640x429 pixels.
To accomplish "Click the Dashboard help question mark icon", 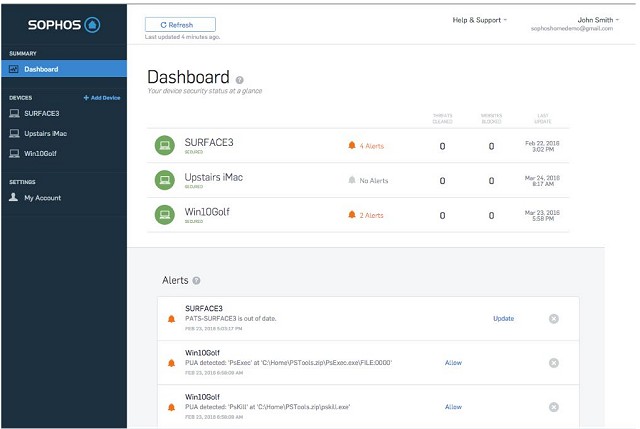I will (x=240, y=79).
